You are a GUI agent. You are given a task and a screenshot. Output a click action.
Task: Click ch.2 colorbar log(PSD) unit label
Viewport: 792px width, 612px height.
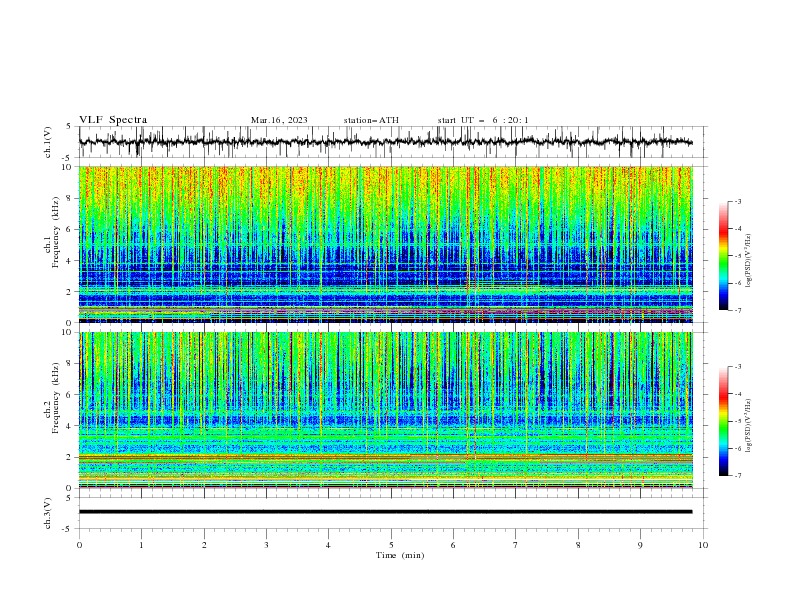click(x=749, y=426)
